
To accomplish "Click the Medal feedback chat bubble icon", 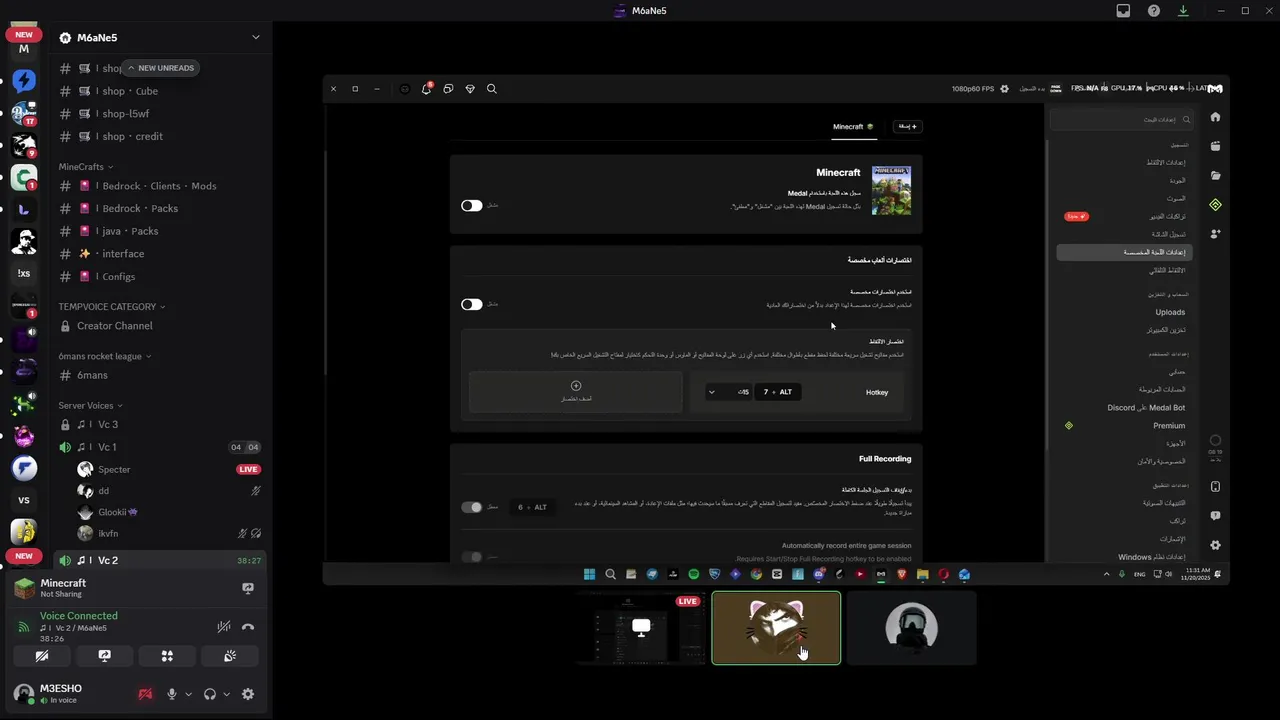I will coord(1215,516).
